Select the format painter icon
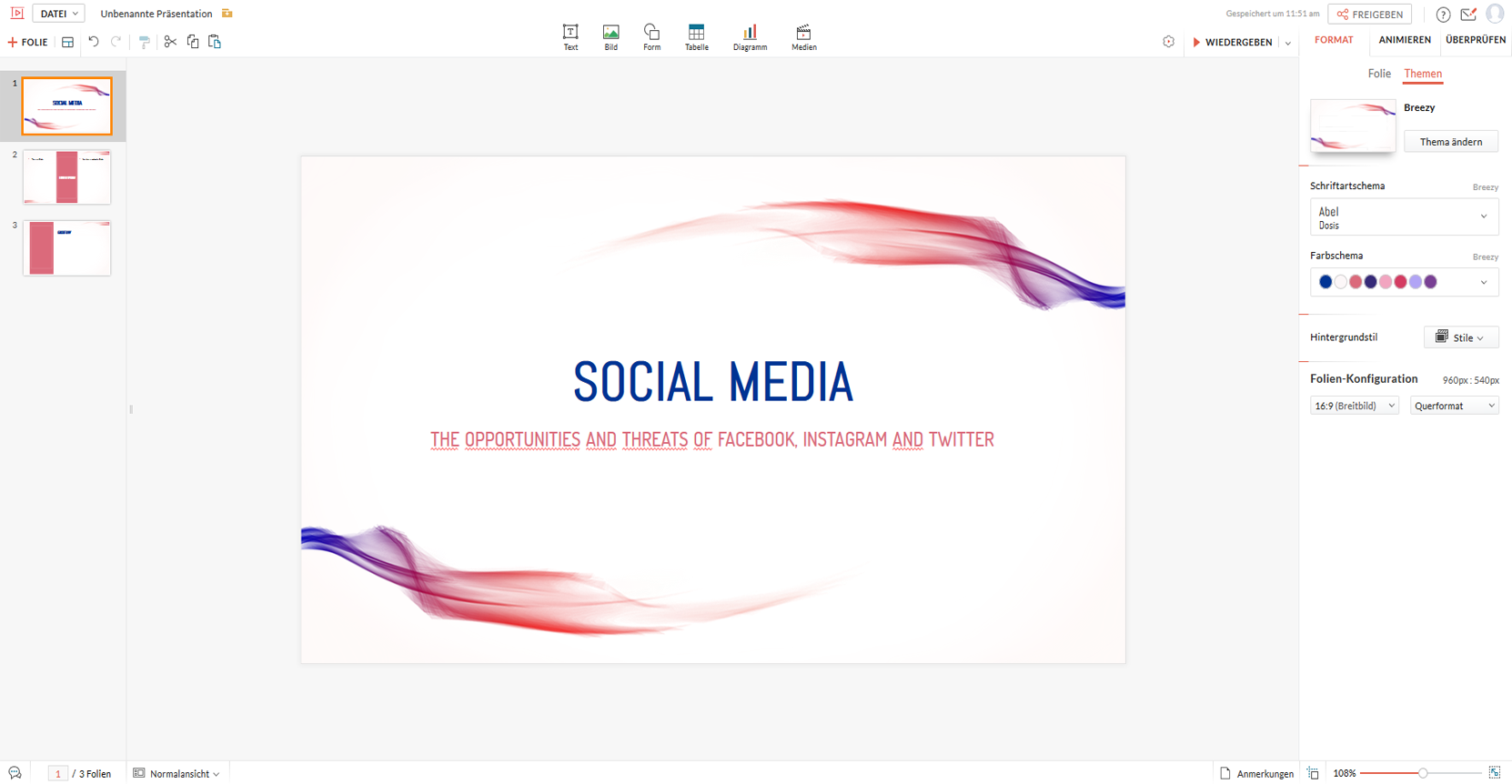The height and width of the screenshot is (784, 1512). pos(144,42)
